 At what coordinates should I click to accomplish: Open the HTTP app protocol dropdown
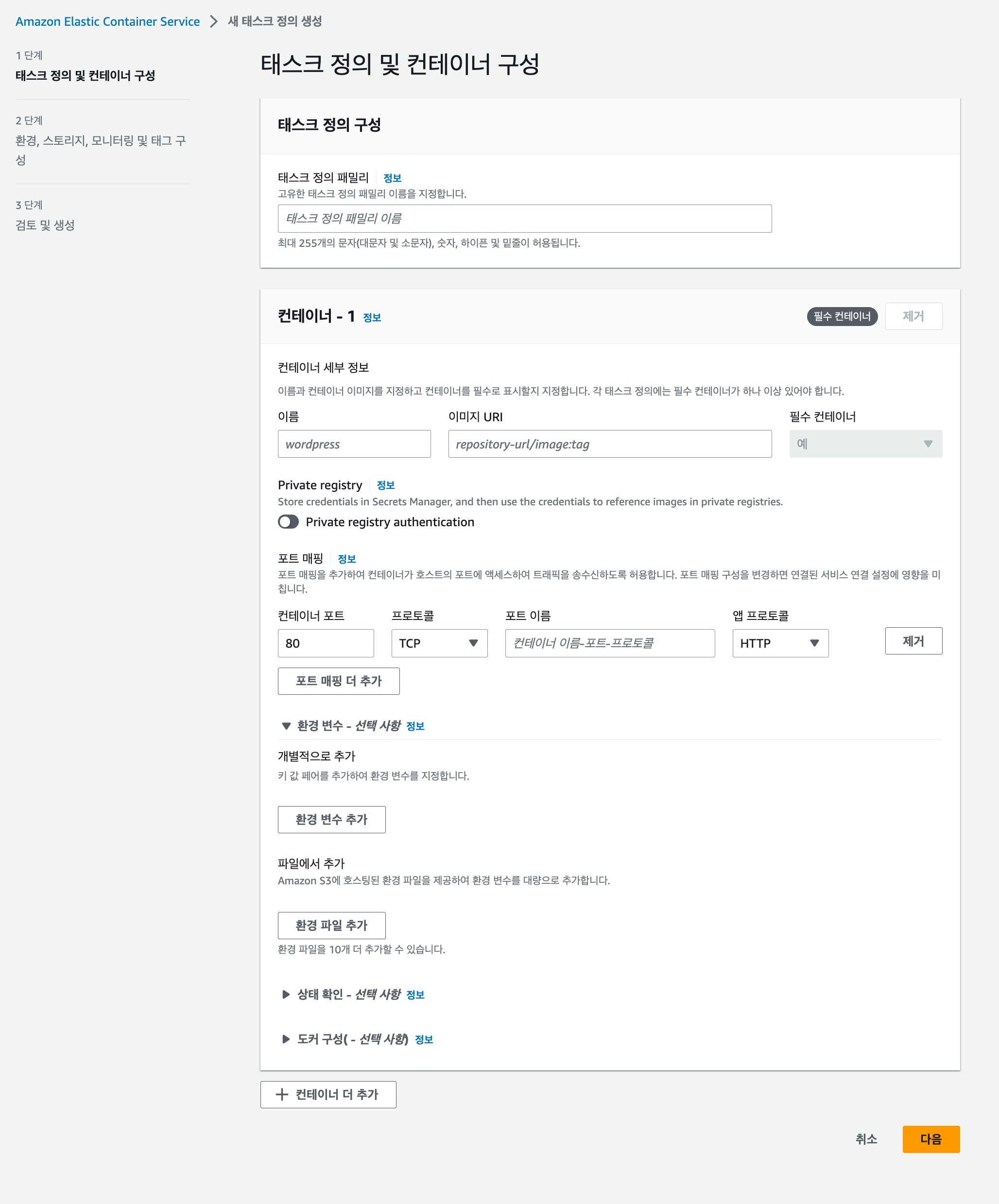click(780, 643)
